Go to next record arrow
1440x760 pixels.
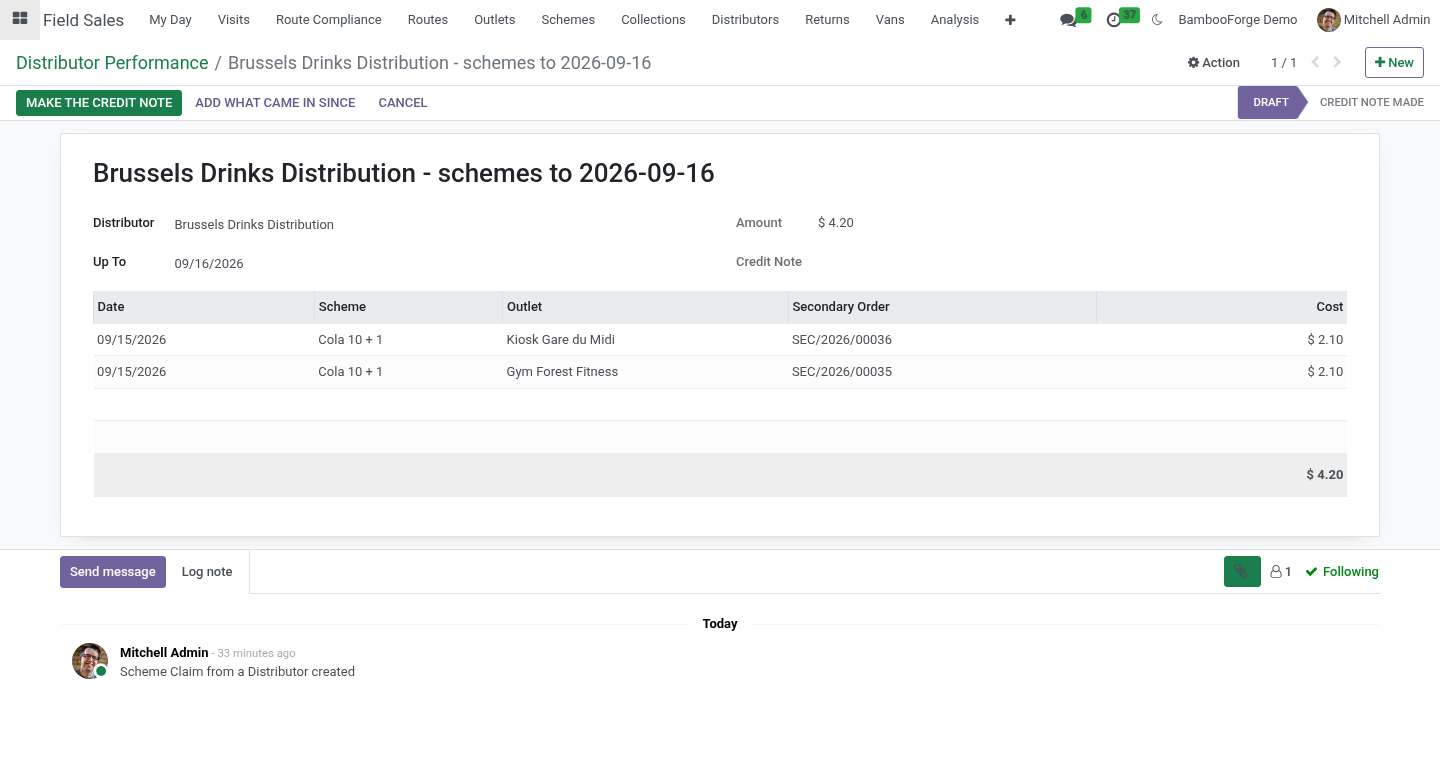pyautogui.click(x=1337, y=62)
